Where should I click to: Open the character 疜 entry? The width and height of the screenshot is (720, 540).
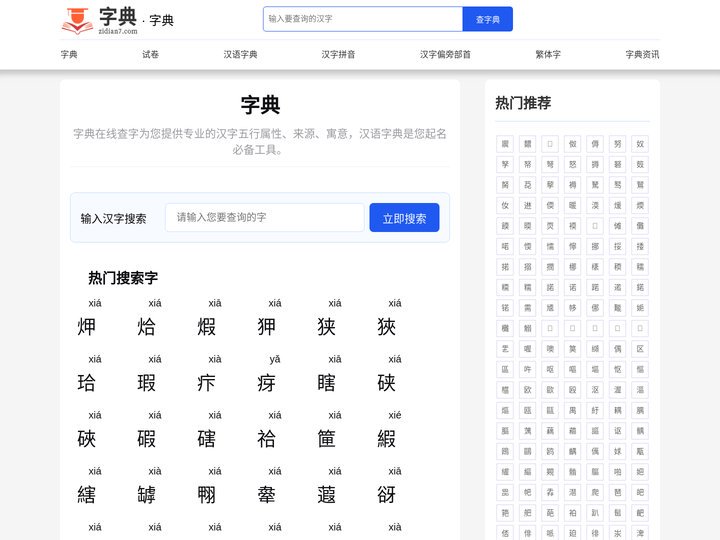pos(207,382)
